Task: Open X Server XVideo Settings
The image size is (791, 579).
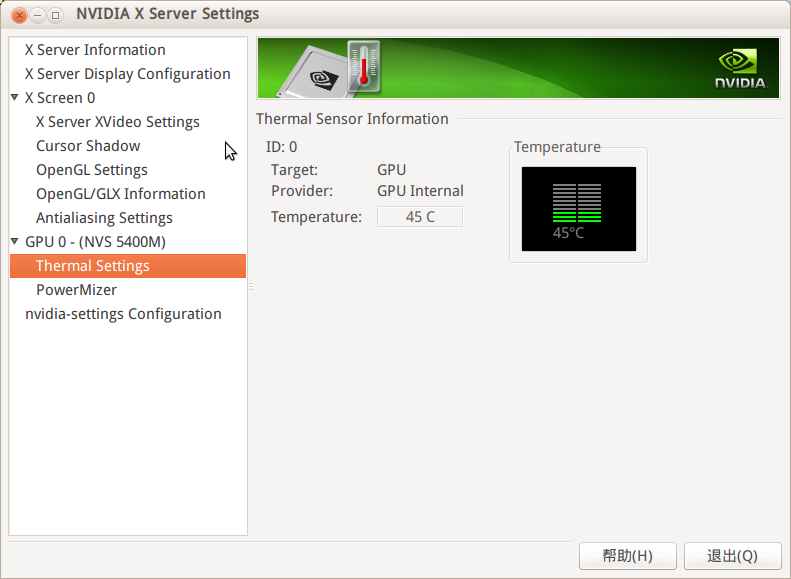Action: [118, 122]
